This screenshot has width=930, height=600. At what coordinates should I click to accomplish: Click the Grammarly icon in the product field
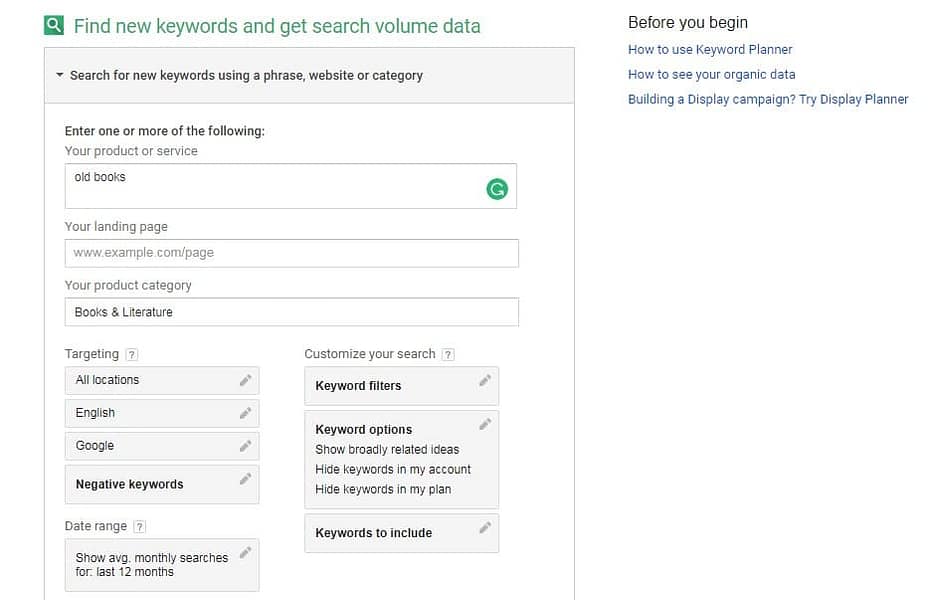click(497, 188)
